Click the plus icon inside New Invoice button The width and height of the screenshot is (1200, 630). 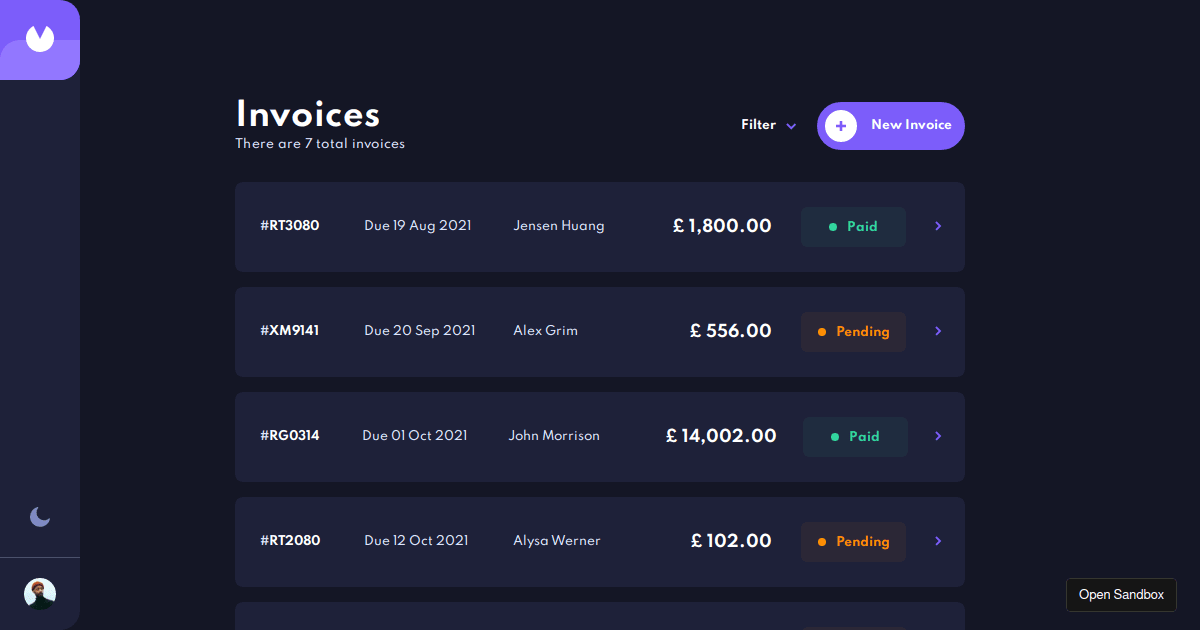(841, 125)
